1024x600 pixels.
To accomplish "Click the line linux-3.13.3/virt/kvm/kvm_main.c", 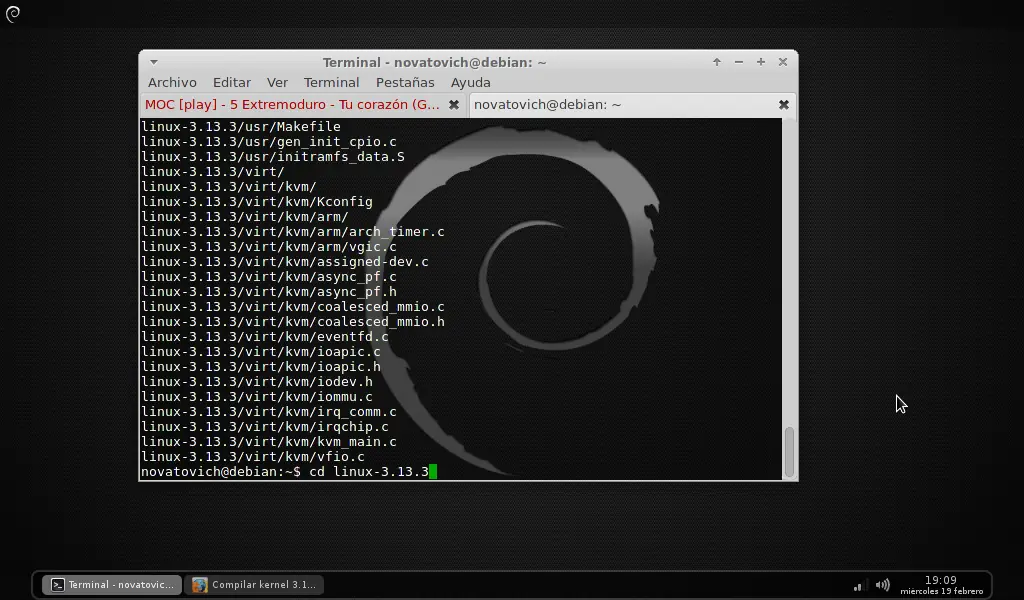I will point(269,442).
